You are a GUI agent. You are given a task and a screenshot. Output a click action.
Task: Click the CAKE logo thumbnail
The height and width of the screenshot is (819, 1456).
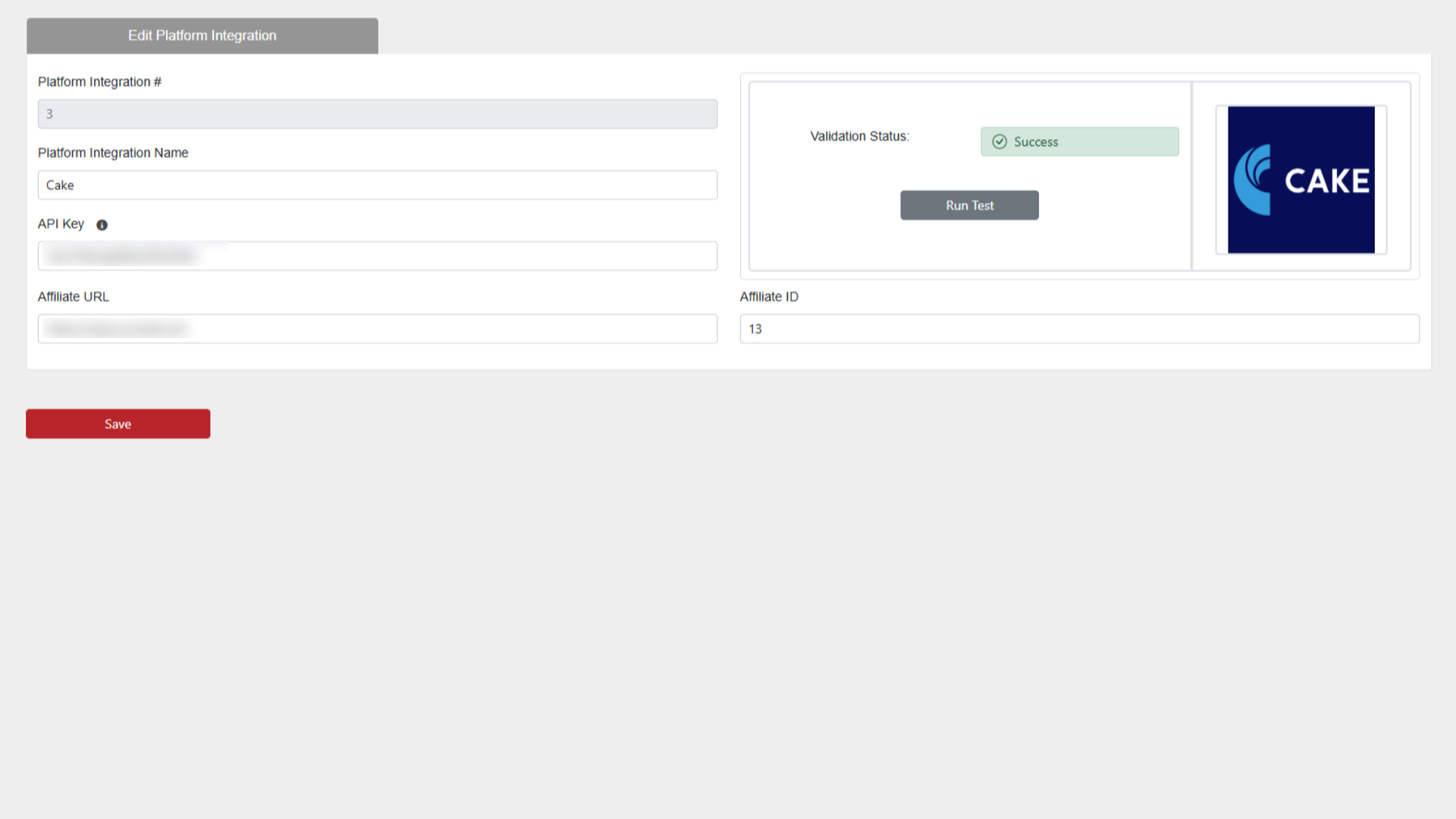1301,180
